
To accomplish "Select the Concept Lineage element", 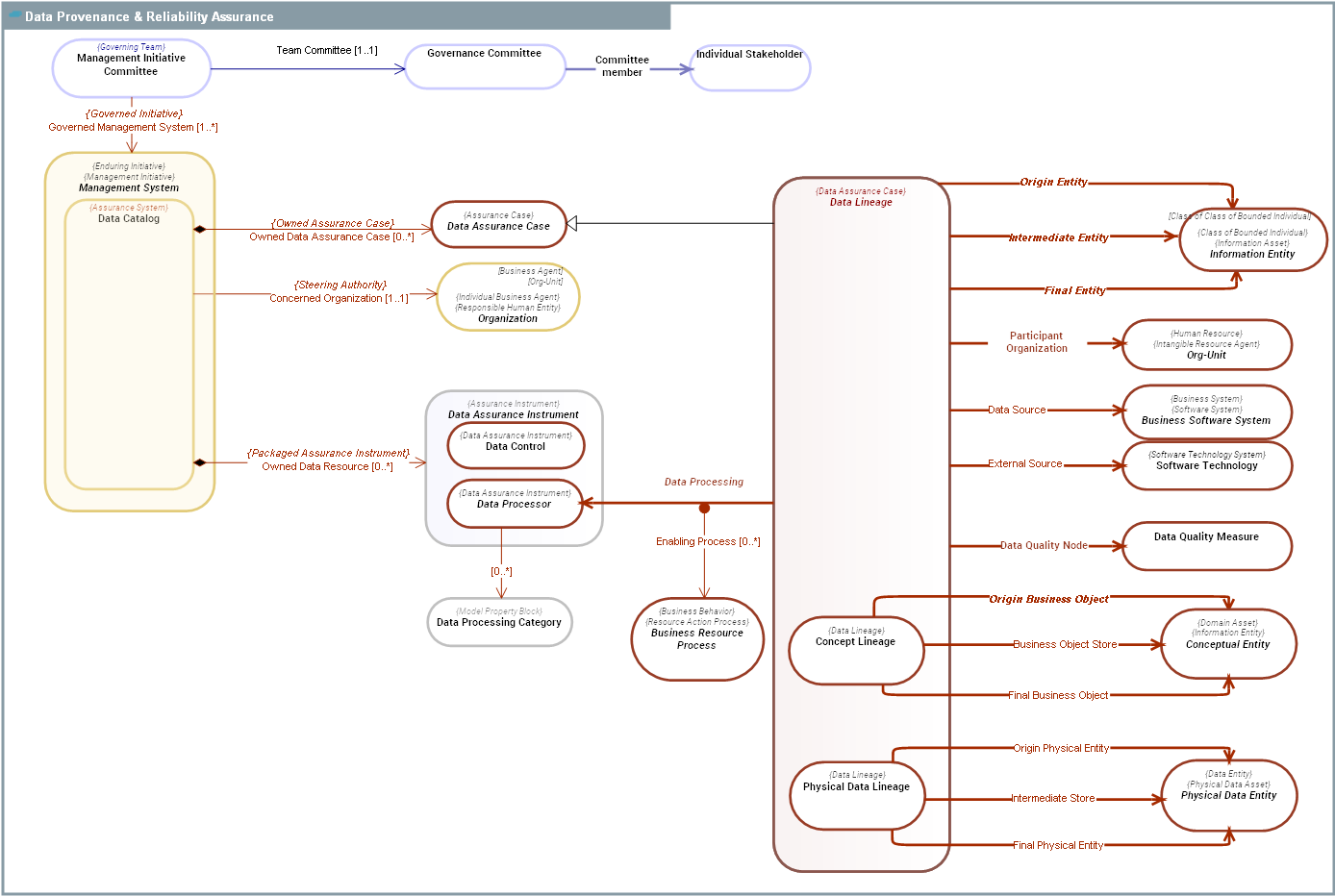I will pyautogui.click(x=856, y=649).
